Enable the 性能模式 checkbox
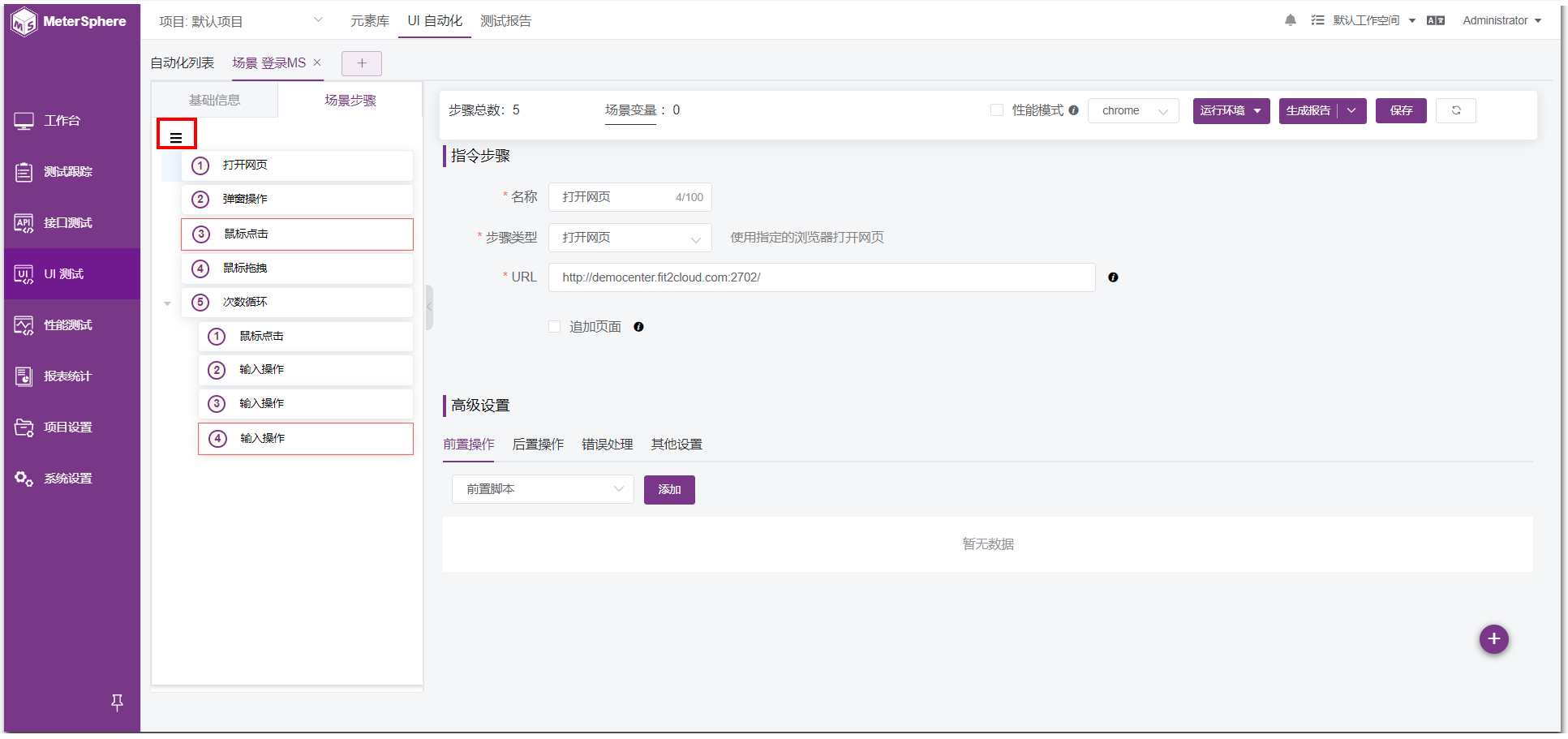 point(997,110)
